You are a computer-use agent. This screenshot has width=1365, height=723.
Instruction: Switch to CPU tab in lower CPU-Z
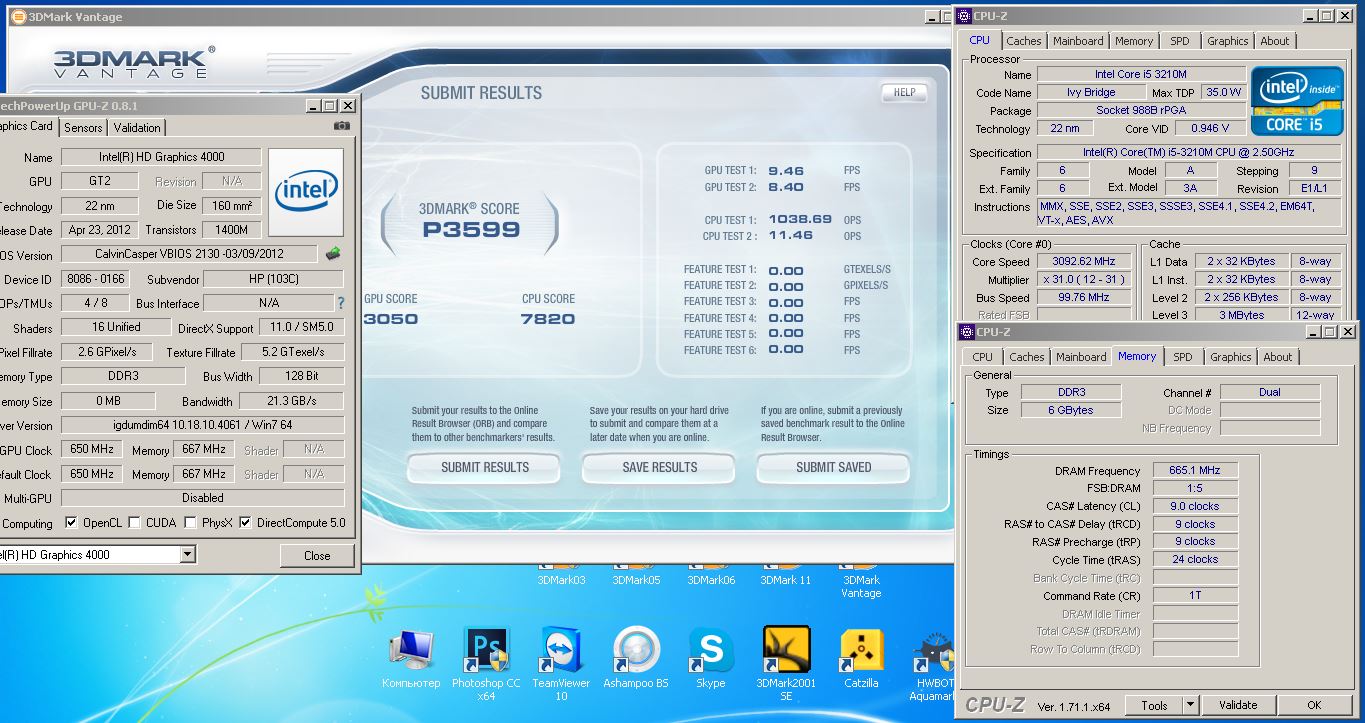pyautogui.click(x=983, y=357)
